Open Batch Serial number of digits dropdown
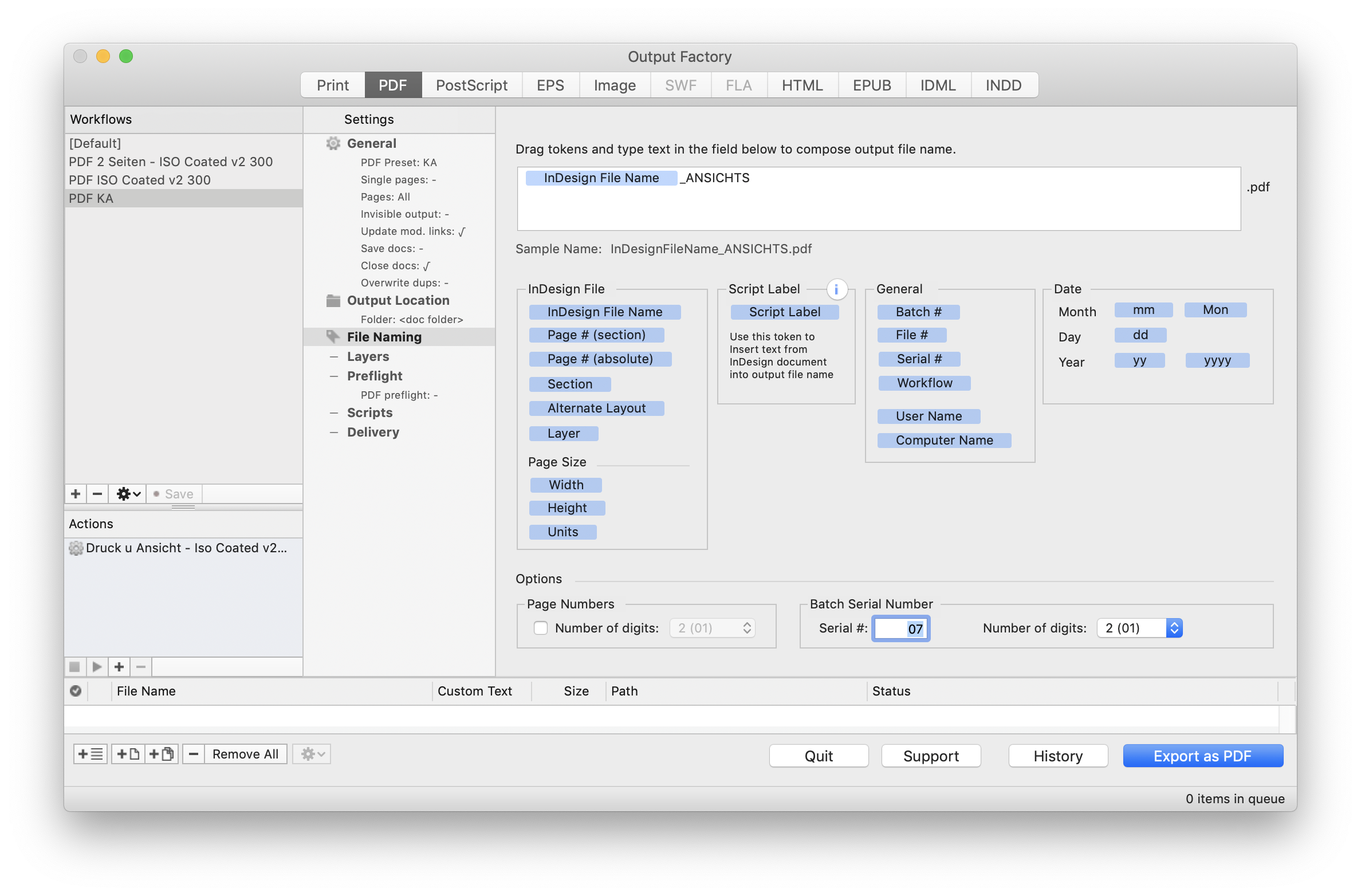Image resolution: width=1361 pixels, height=896 pixels. click(1139, 628)
